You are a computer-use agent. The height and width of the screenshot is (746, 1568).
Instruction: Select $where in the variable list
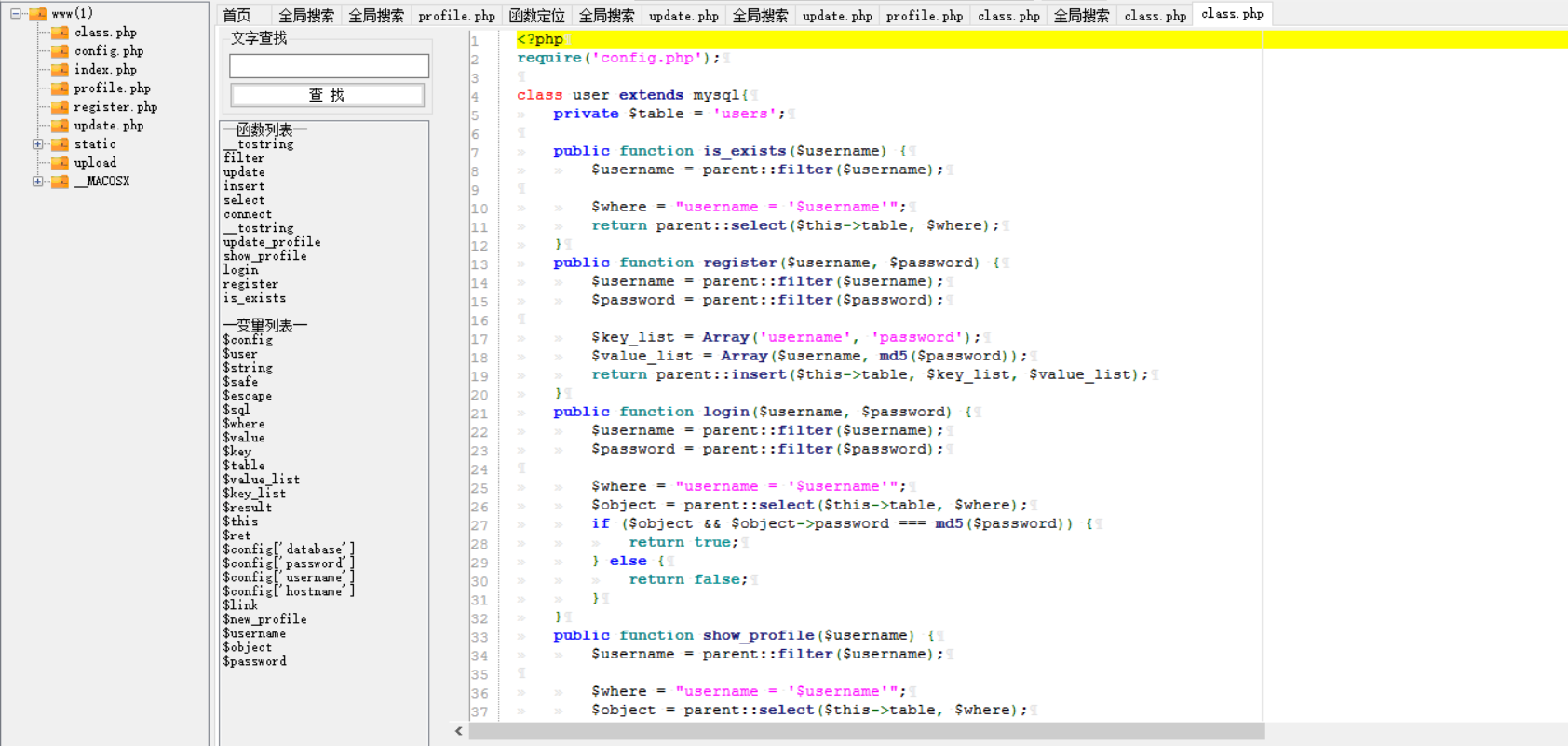(x=244, y=424)
